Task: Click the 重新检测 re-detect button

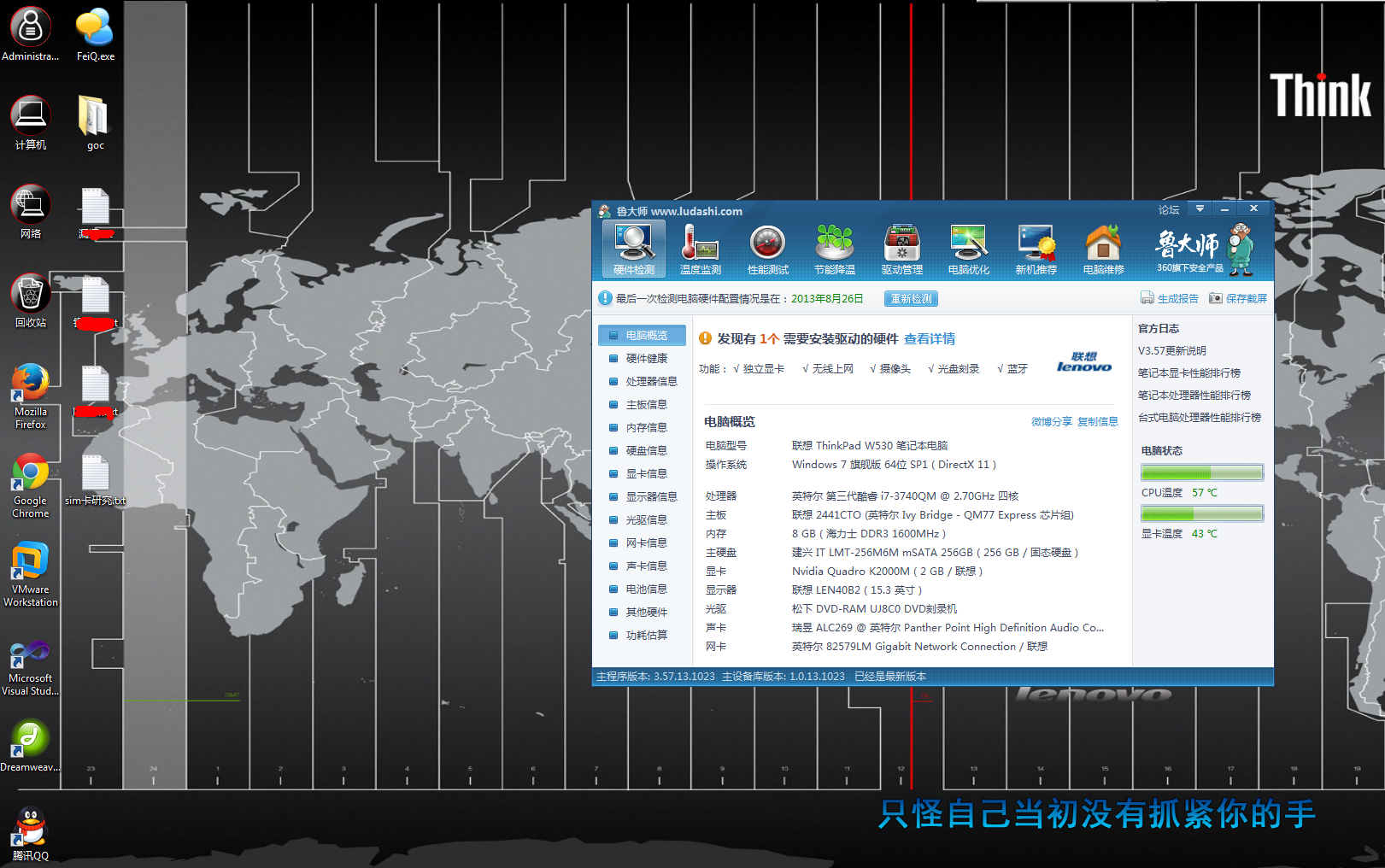Action: click(911, 299)
